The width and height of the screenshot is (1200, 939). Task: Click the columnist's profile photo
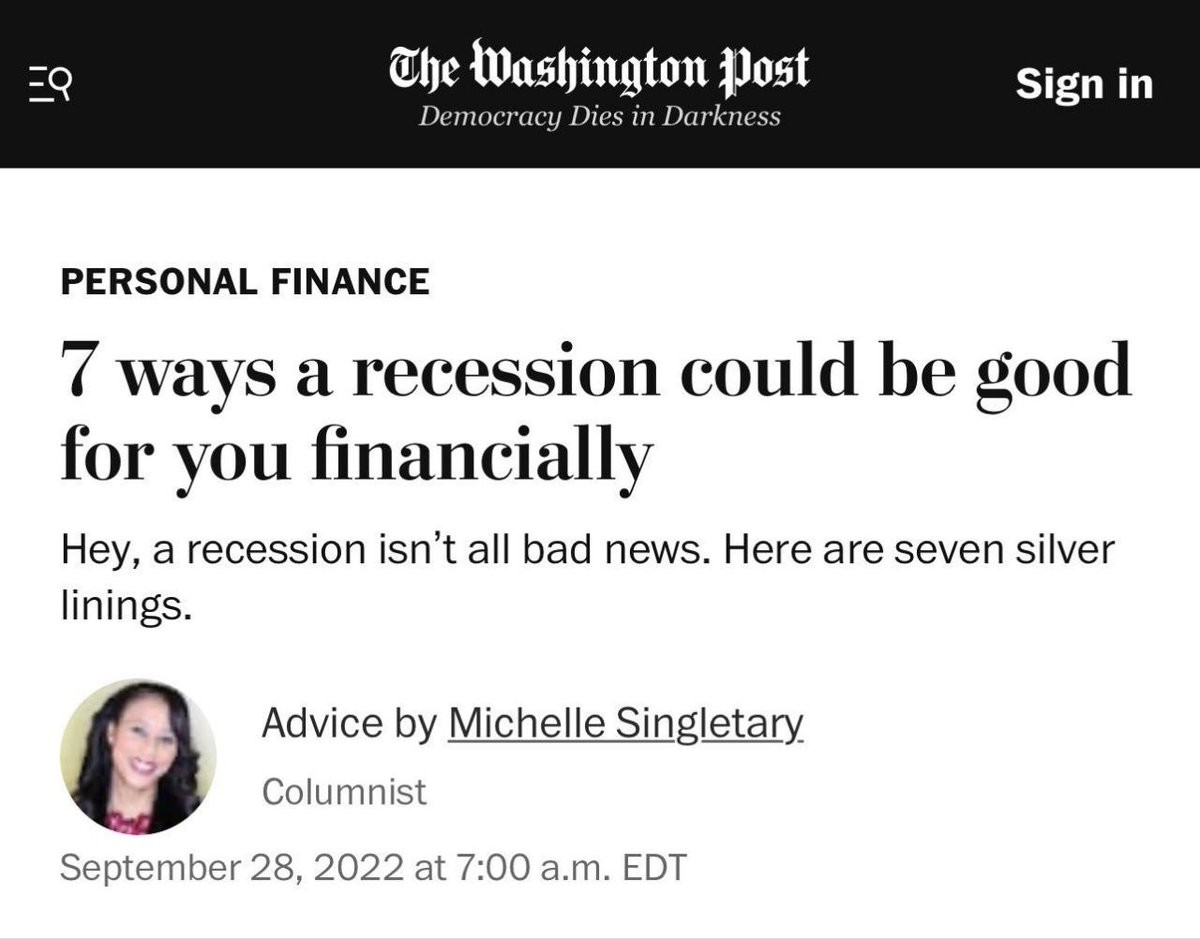click(138, 757)
